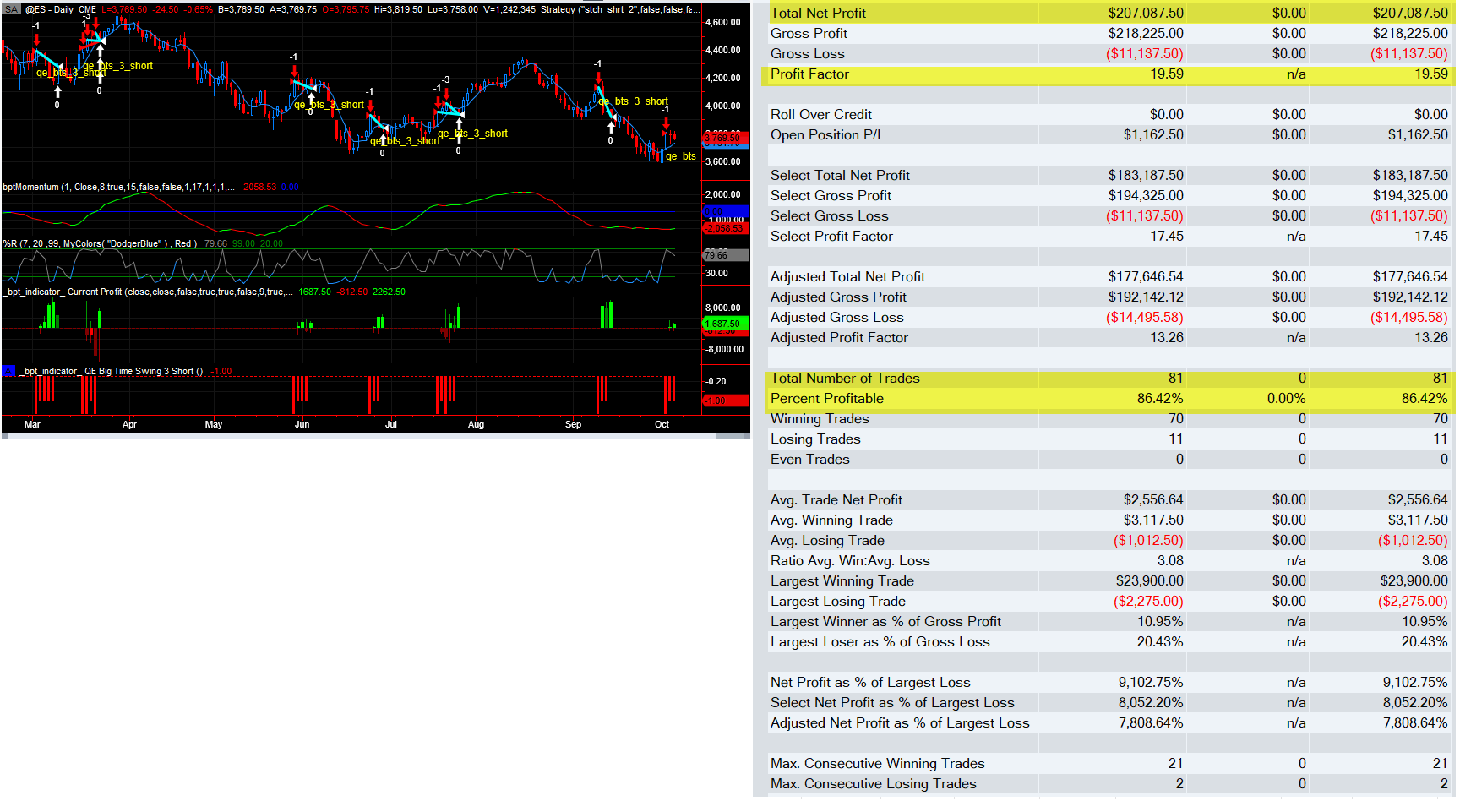Select the Largest Losing Trade label
This screenshot has height=812, width=1460.
coord(837,601)
